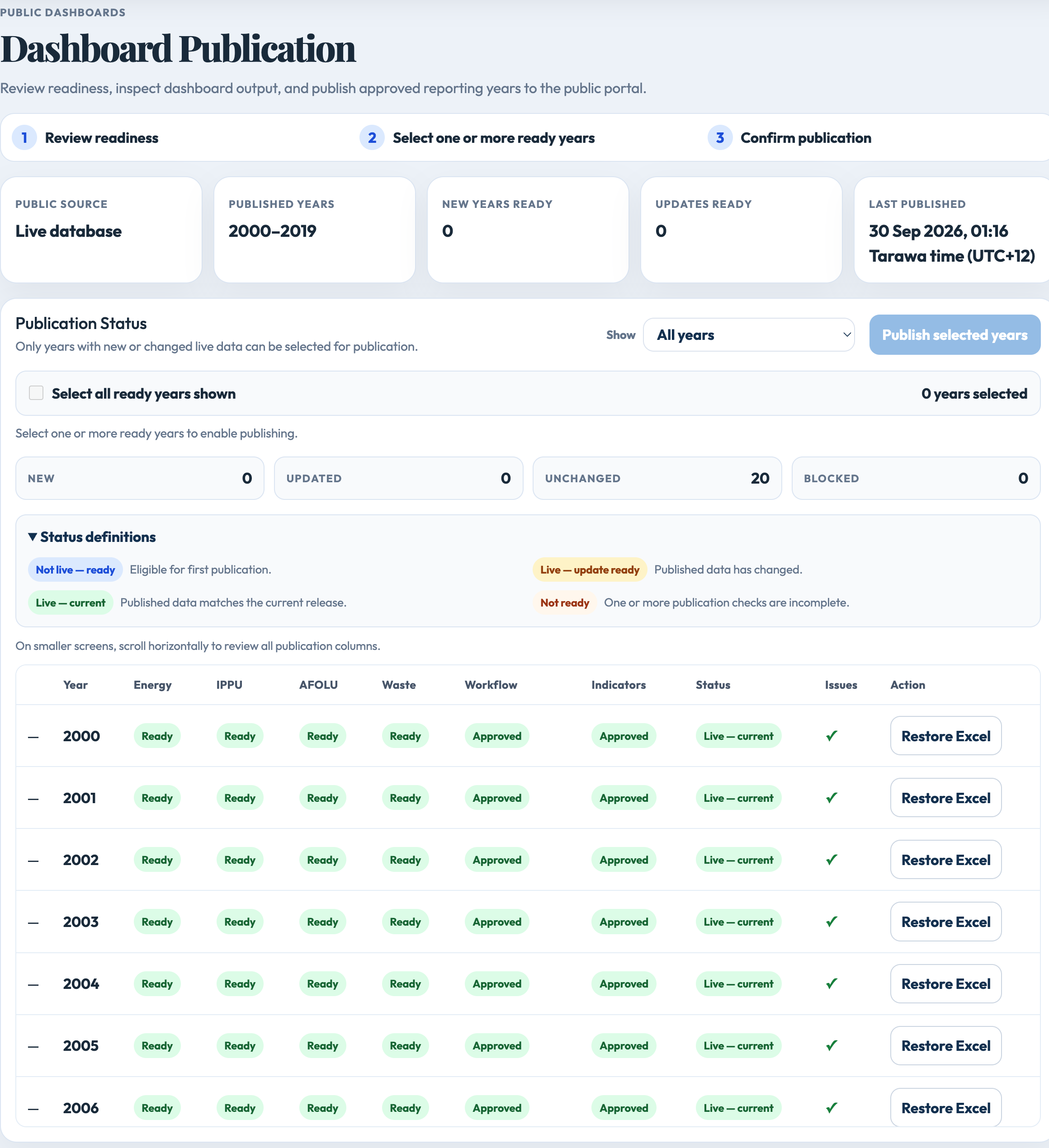The width and height of the screenshot is (1049, 1148).
Task: Click Review readiness step label
Action: click(101, 138)
